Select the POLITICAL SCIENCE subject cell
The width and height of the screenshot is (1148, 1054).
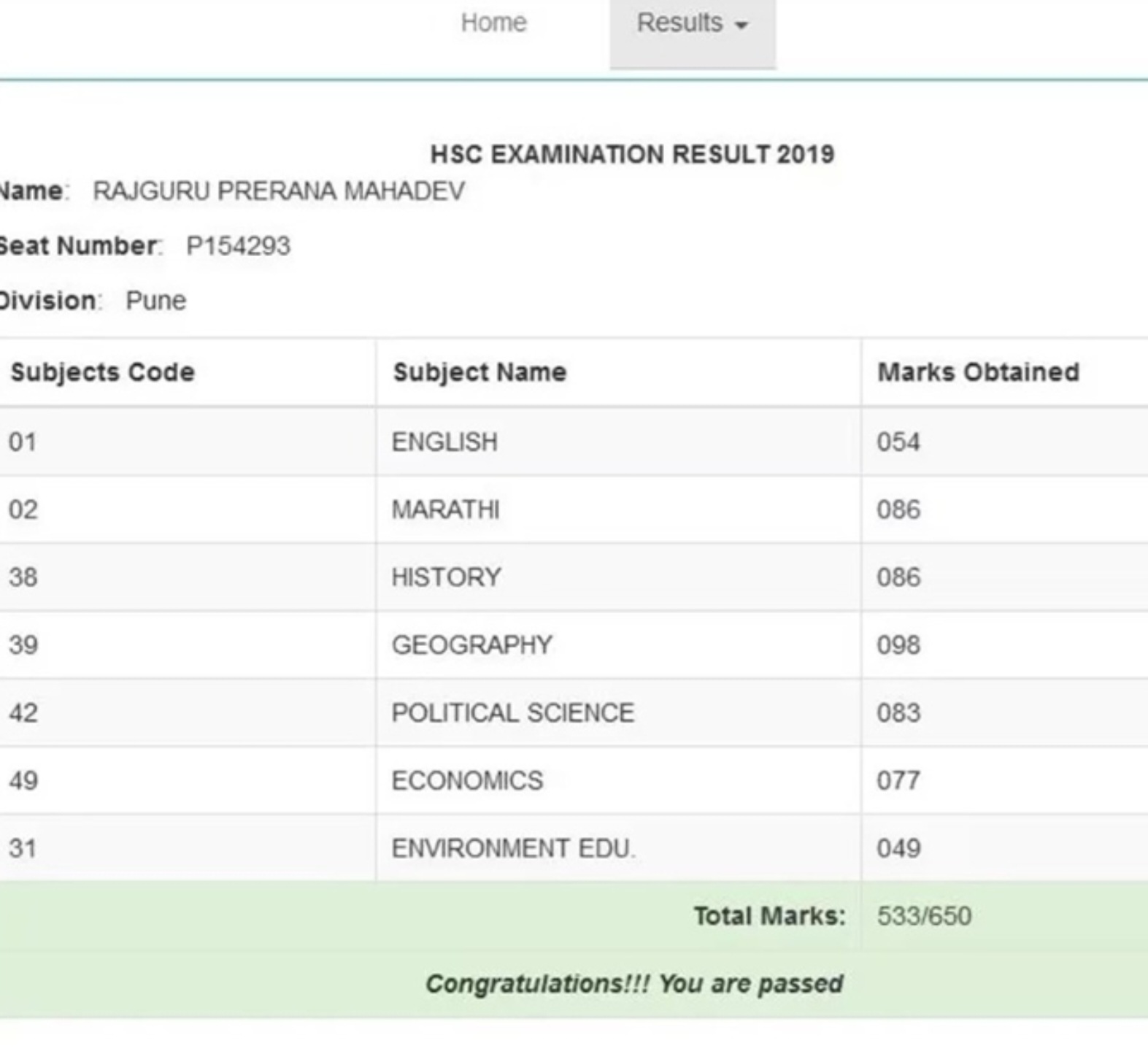pyautogui.click(x=512, y=713)
